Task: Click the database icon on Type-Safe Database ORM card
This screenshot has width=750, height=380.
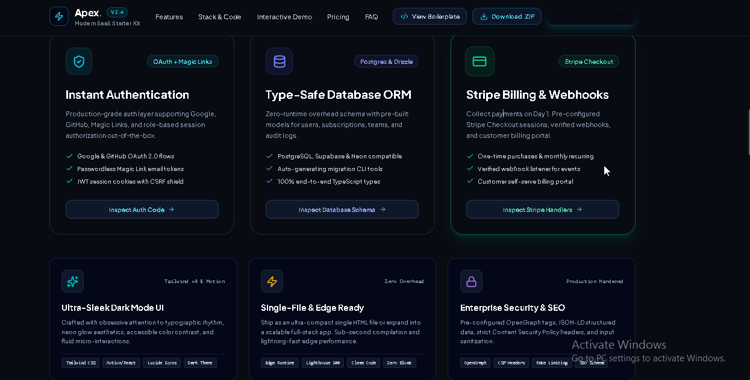Action: click(x=279, y=61)
